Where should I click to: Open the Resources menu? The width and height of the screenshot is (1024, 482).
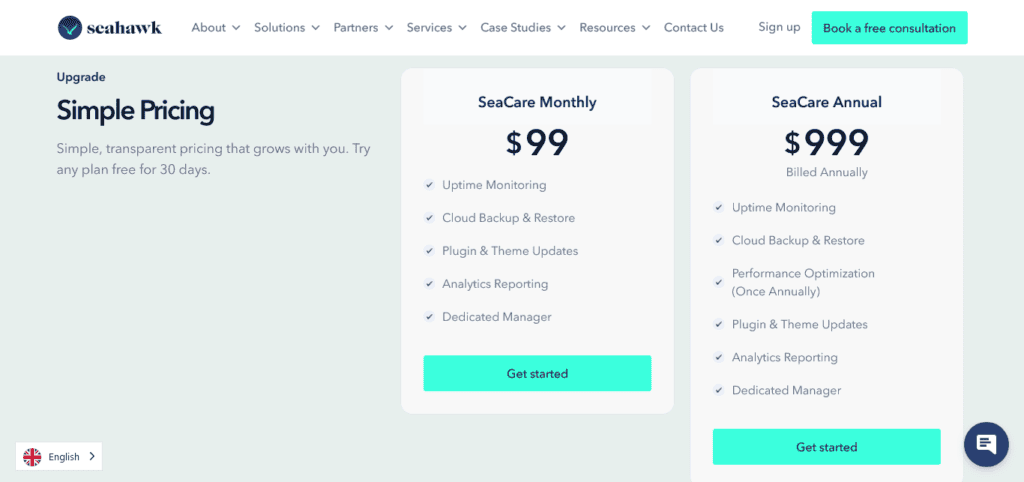click(614, 28)
